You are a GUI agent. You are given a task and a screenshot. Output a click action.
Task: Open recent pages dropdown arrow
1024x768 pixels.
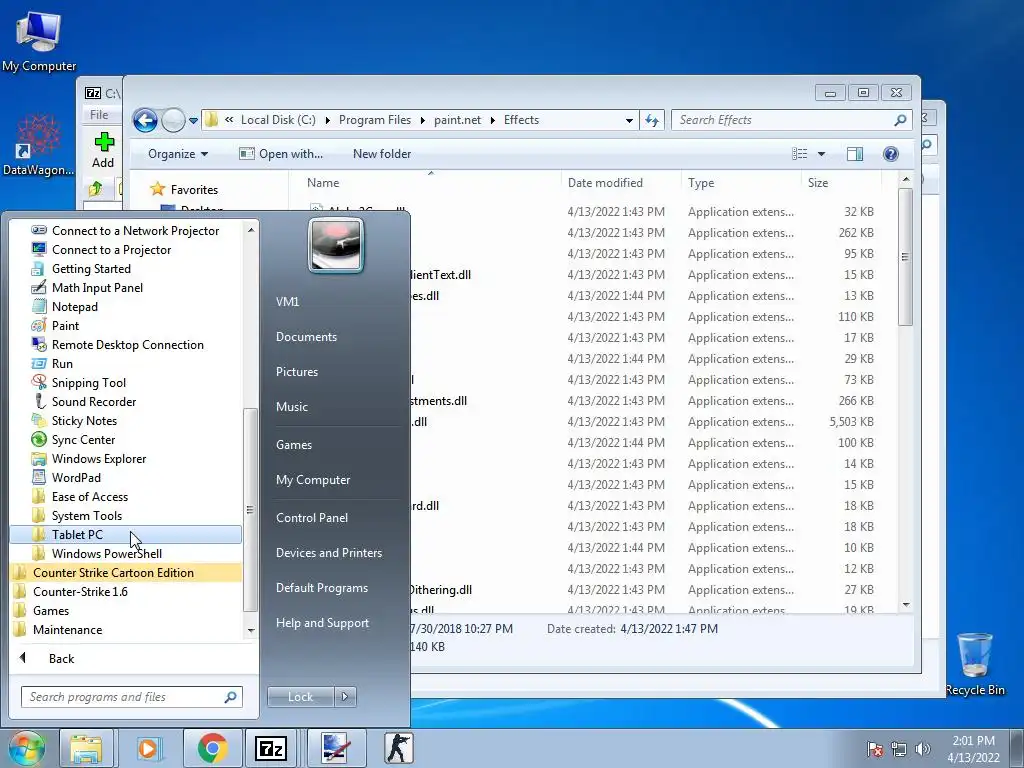pos(193,121)
